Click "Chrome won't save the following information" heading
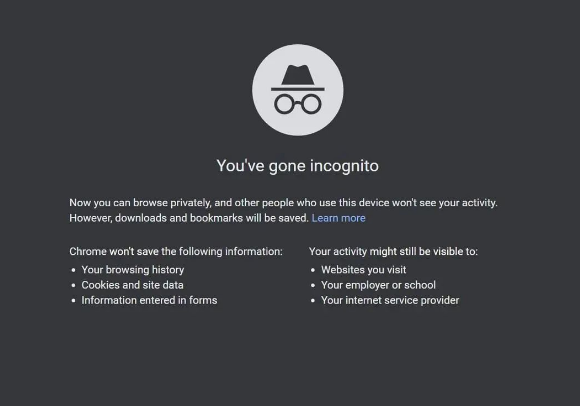580x406 pixels. (176, 251)
